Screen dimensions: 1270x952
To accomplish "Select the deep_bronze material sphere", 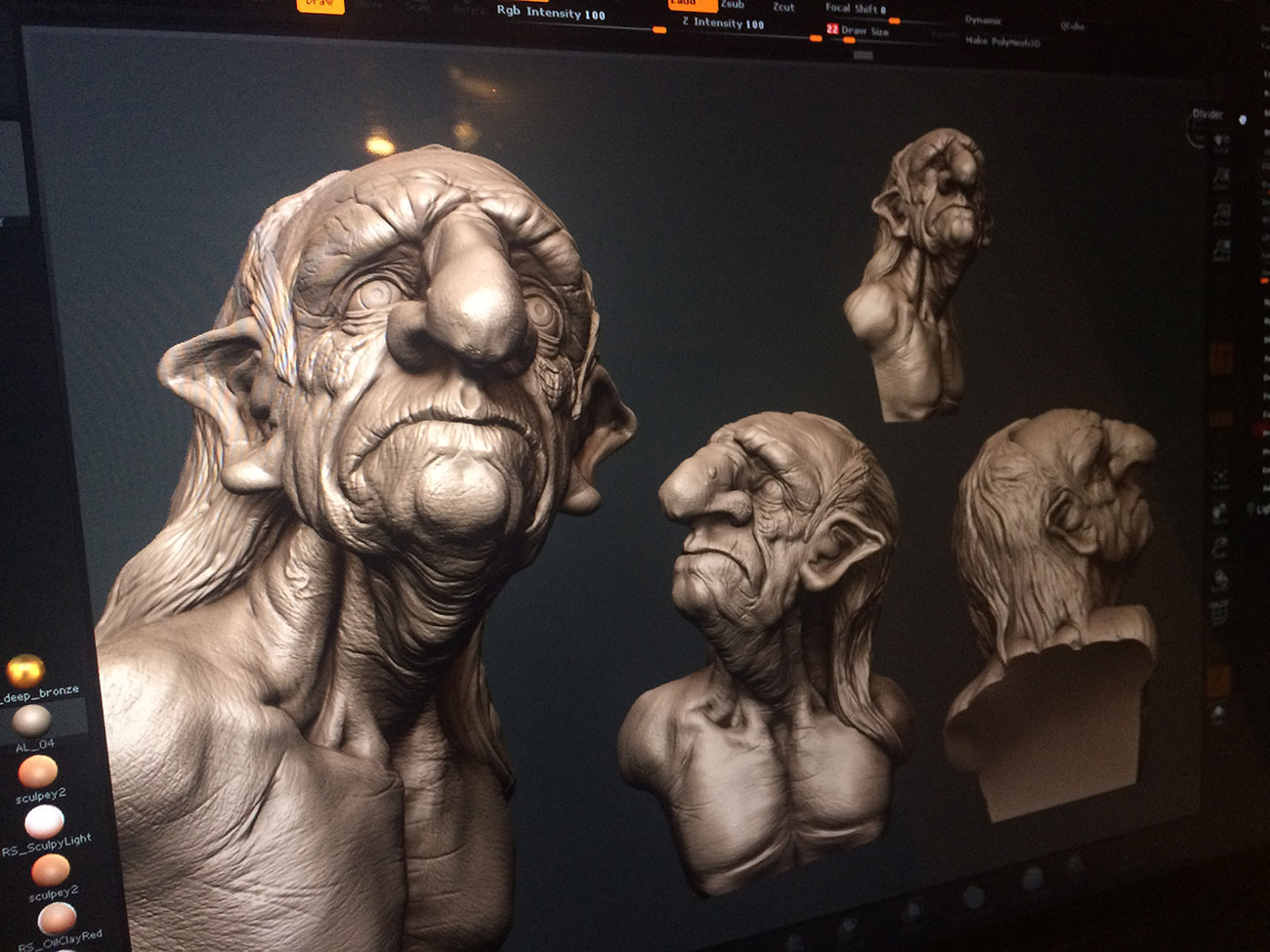I will click(x=25, y=672).
